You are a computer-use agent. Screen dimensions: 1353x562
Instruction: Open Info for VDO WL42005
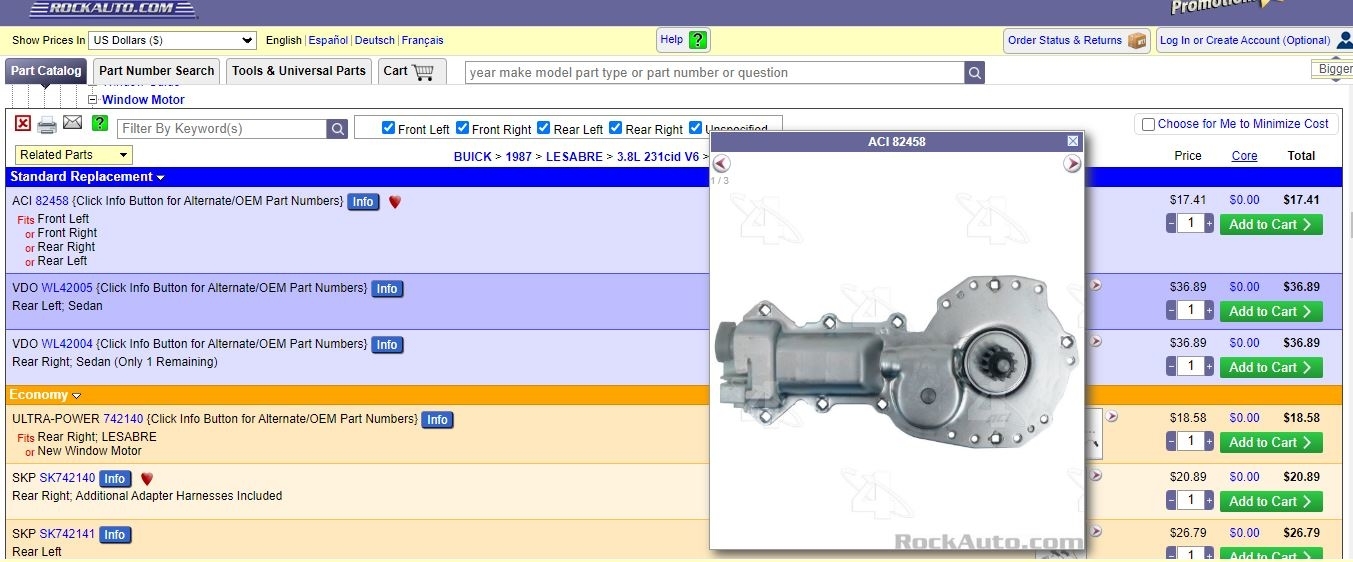(387, 289)
